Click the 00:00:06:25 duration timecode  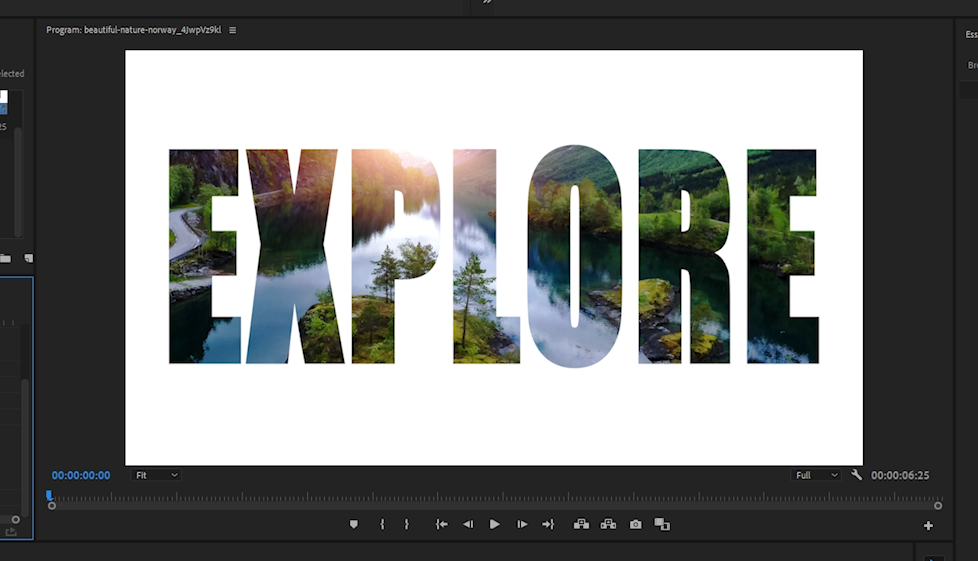click(900, 476)
